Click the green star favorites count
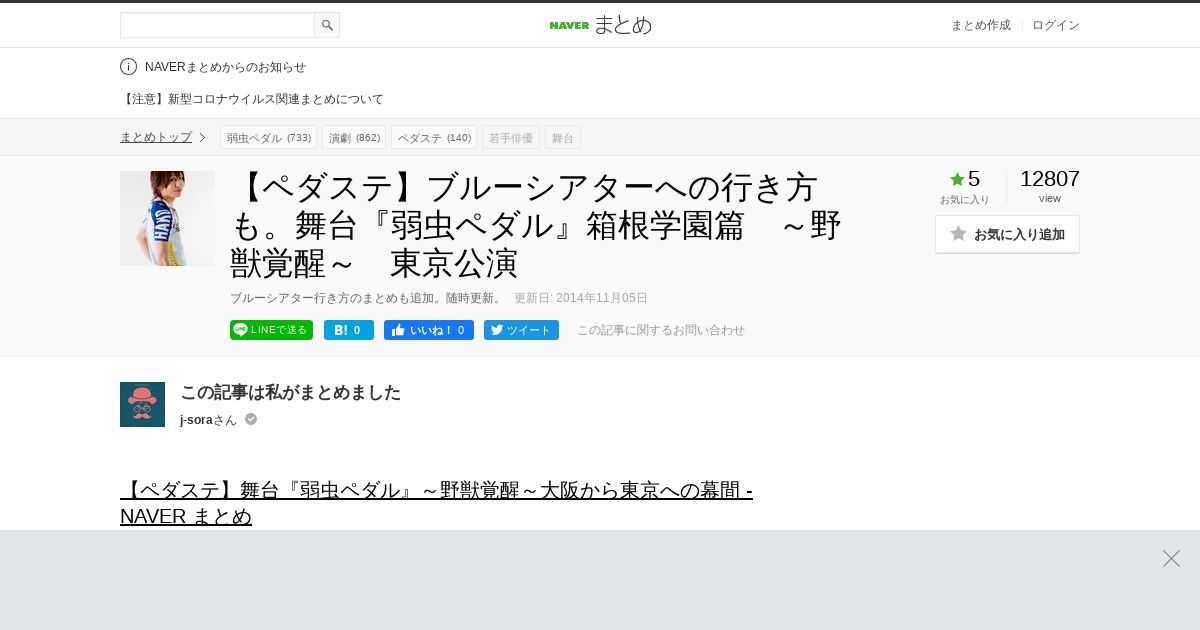This screenshot has width=1200, height=630. 964,179
